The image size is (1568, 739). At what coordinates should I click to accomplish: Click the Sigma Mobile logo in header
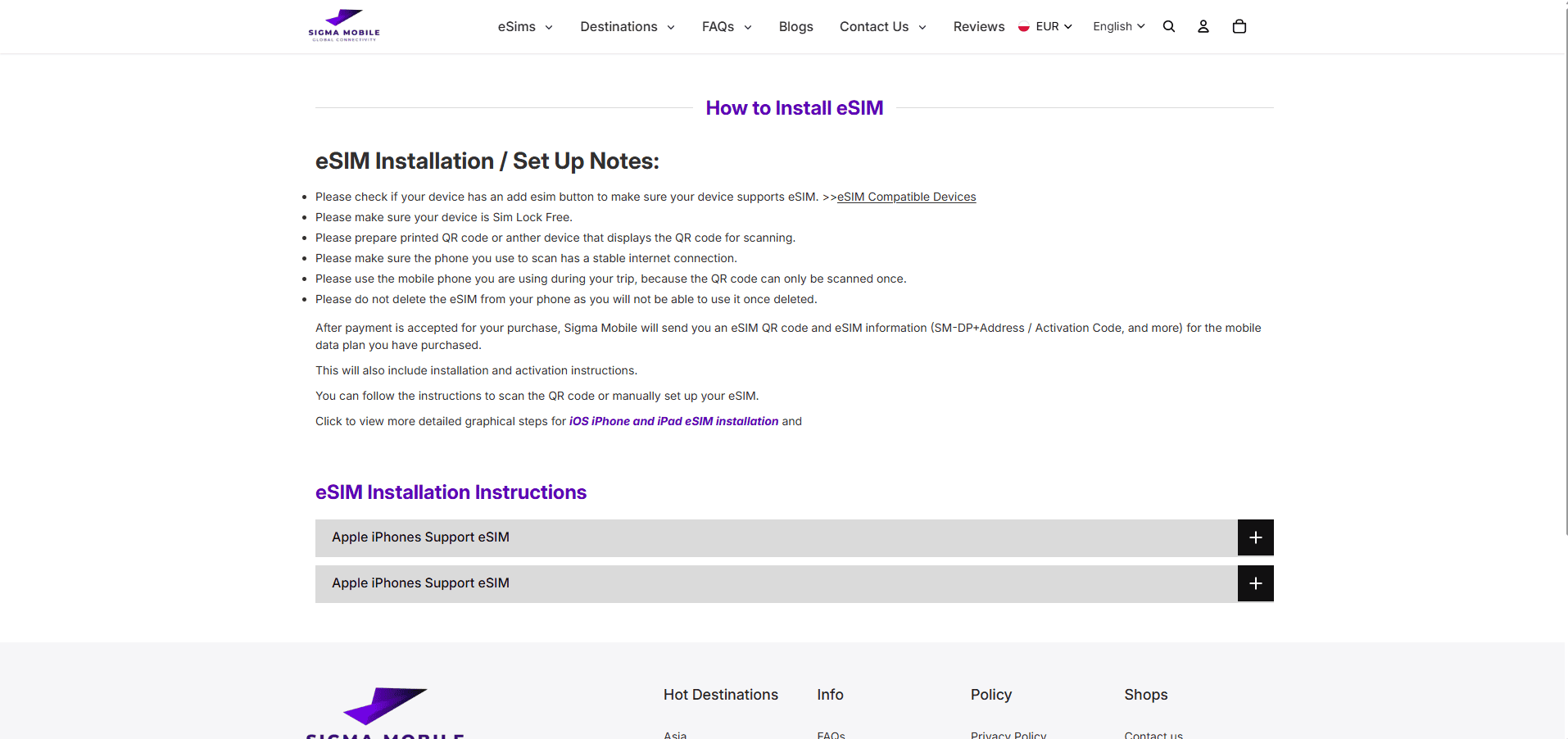[x=344, y=26]
